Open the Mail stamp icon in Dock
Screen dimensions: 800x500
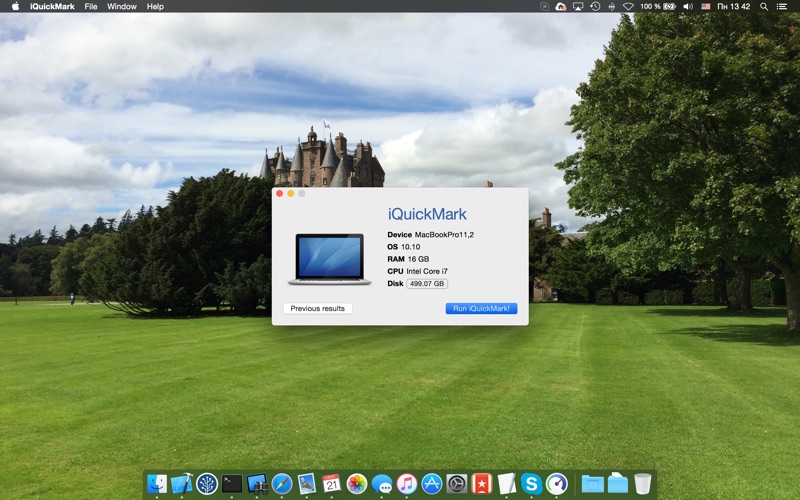coord(307,483)
